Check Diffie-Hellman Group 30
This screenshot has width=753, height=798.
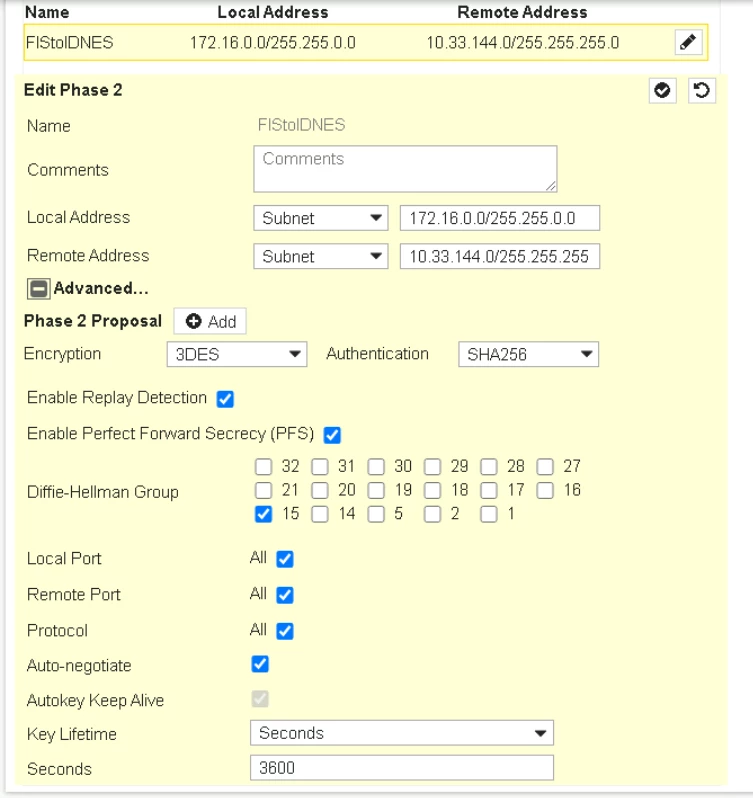click(376, 466)
